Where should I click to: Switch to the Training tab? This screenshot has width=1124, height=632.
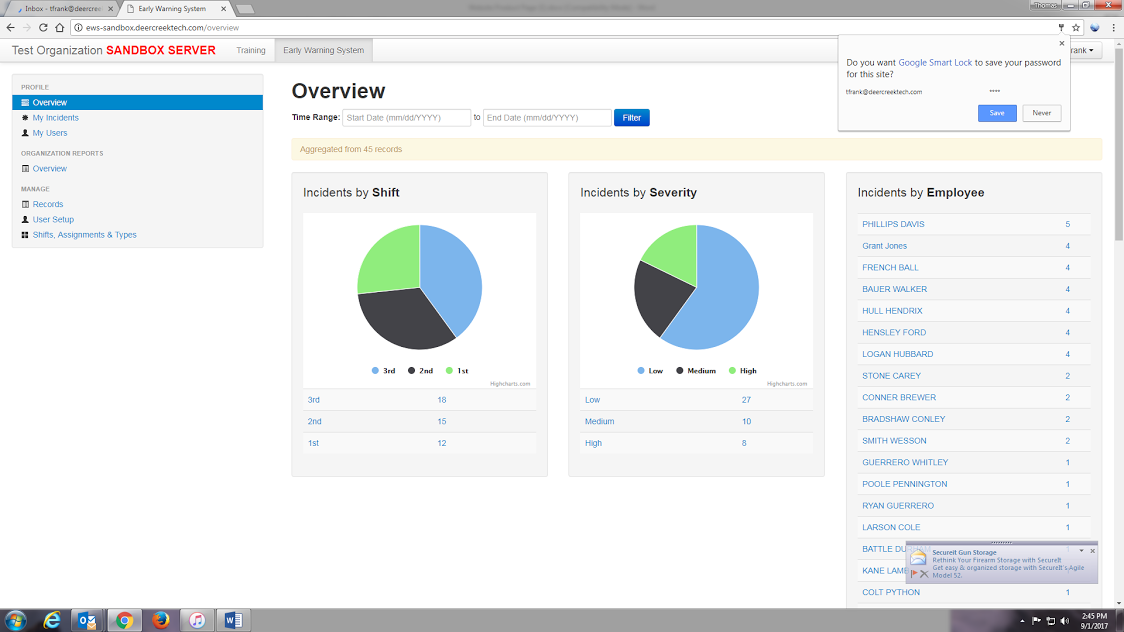tap(250, 49)
